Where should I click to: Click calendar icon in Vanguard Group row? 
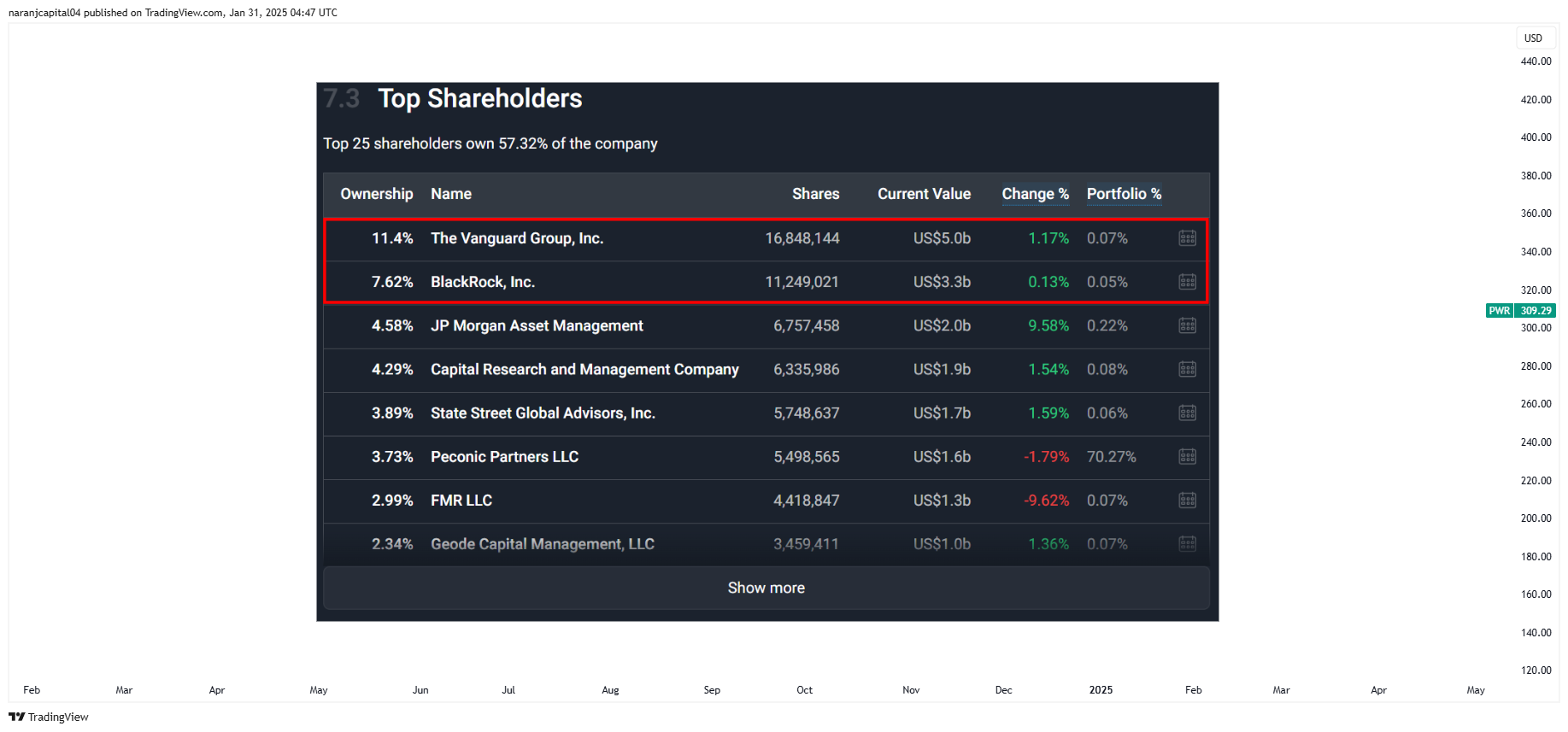[x=1187, y=238]
